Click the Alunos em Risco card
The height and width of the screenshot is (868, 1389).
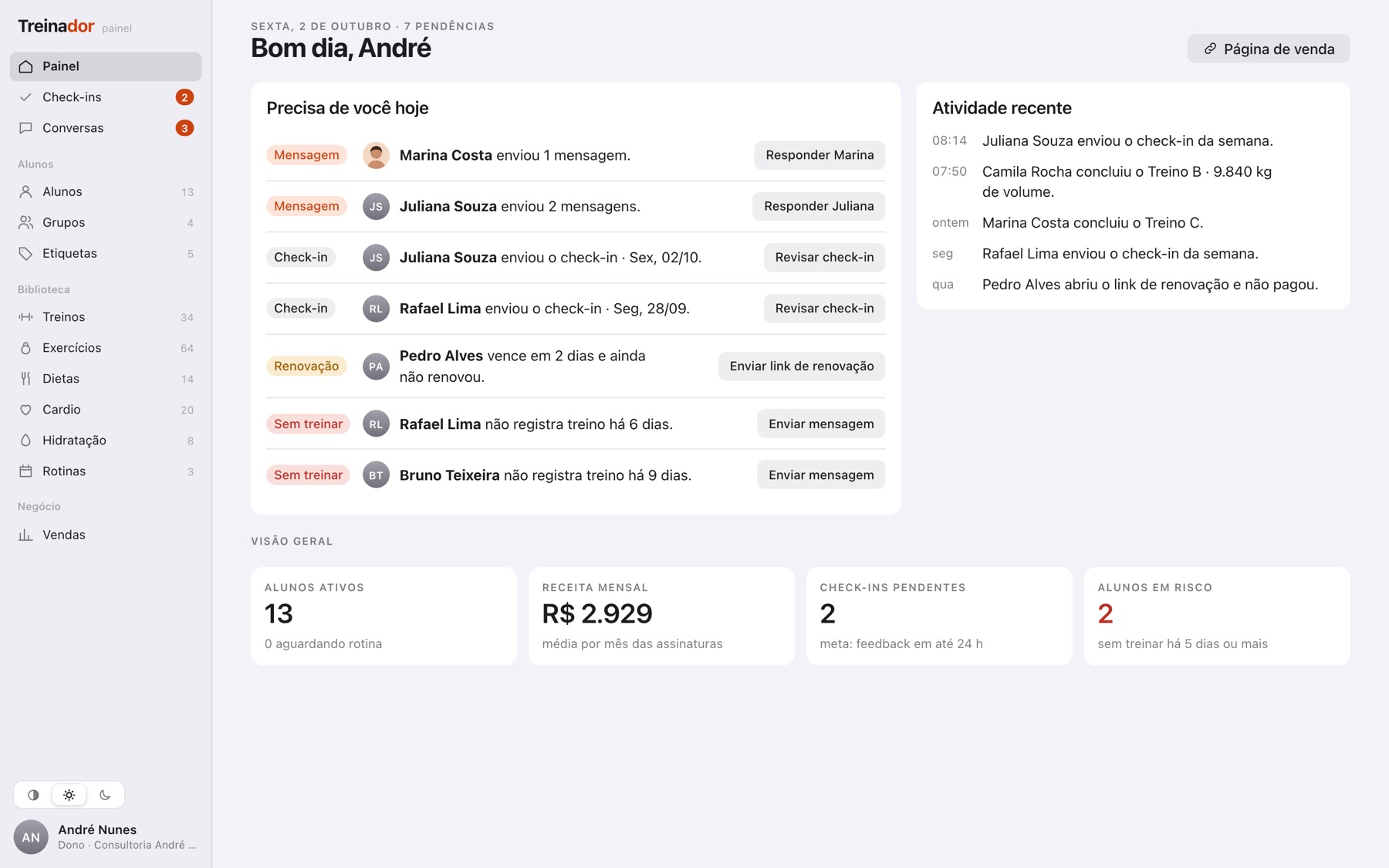(x=1217, y=616)
